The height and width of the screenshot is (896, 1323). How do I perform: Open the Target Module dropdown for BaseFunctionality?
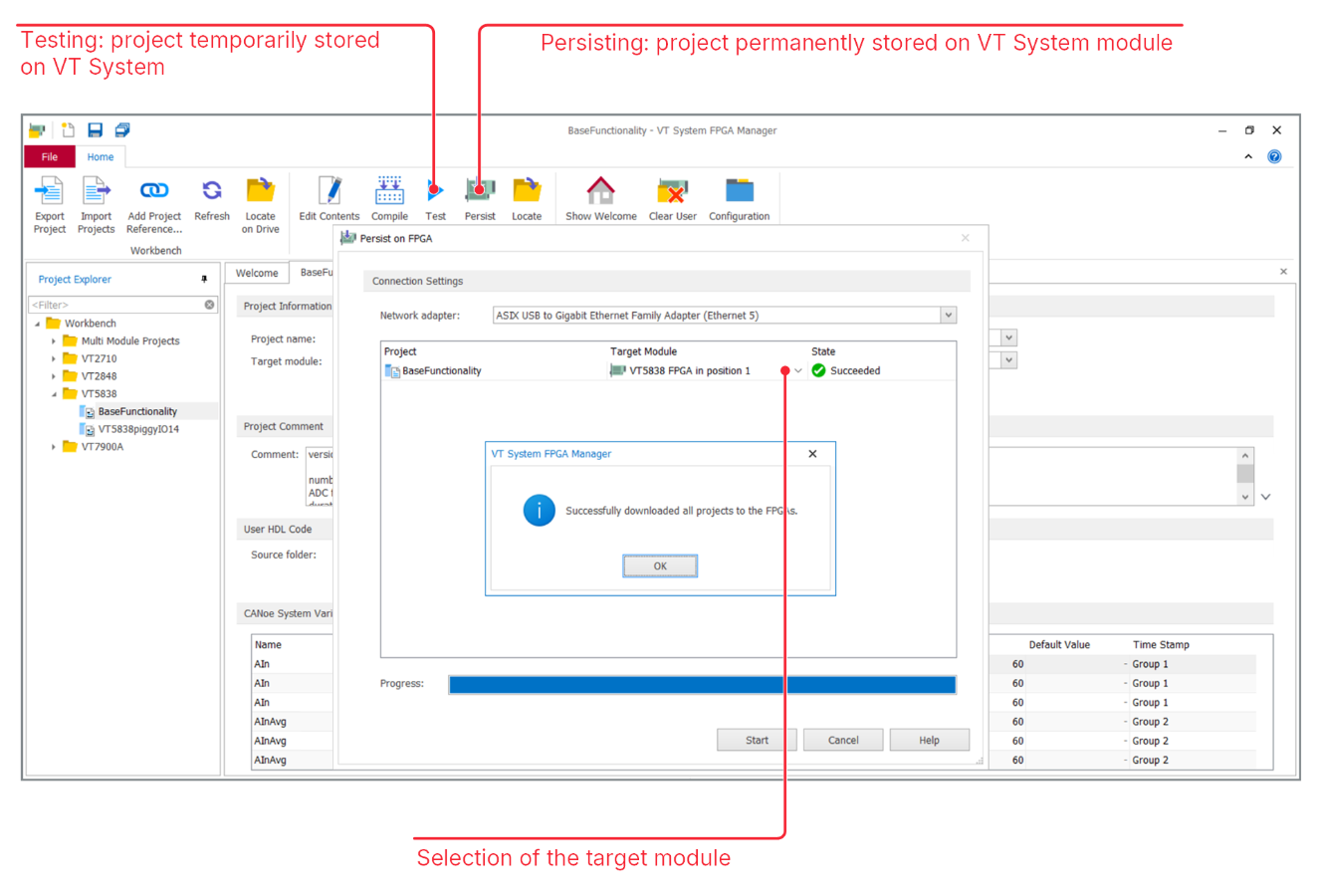coord(797,370)
